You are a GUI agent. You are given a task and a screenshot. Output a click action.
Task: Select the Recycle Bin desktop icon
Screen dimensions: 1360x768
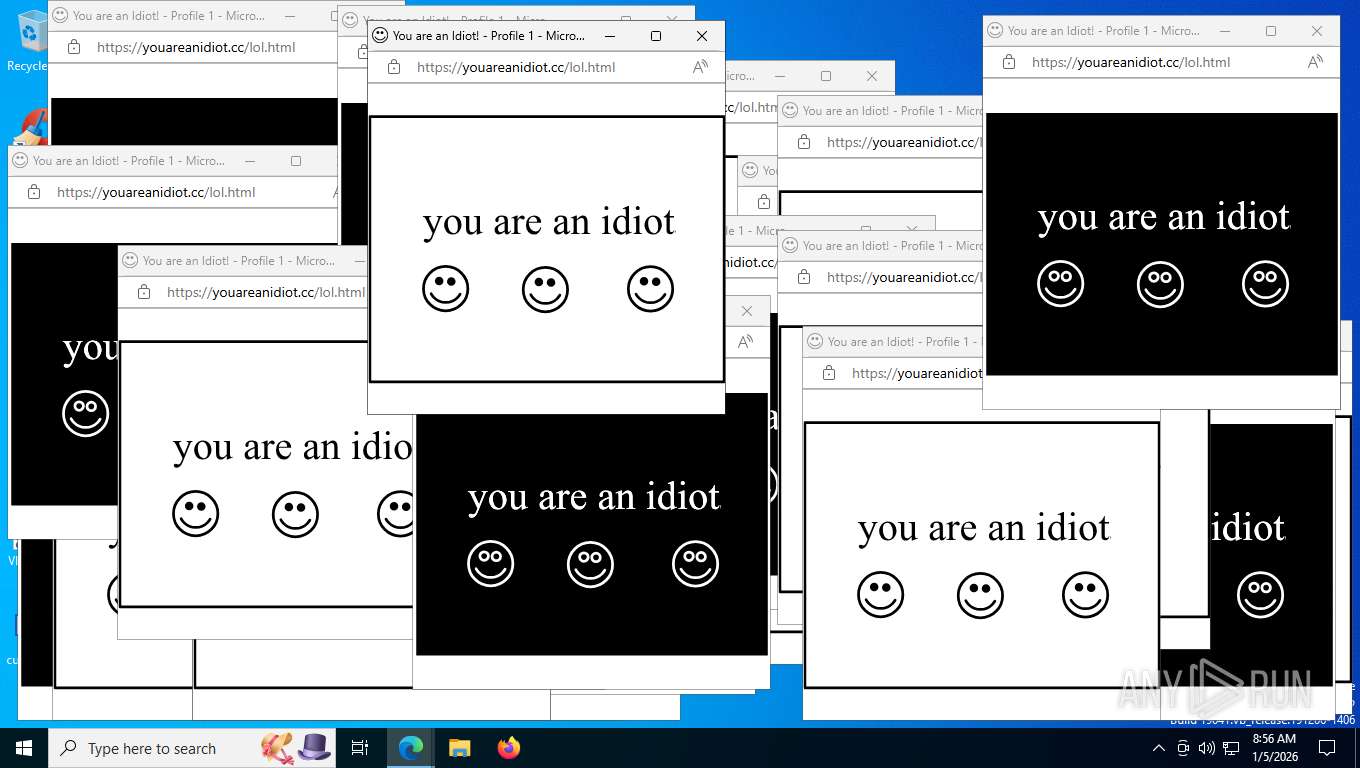coord(30,41)
